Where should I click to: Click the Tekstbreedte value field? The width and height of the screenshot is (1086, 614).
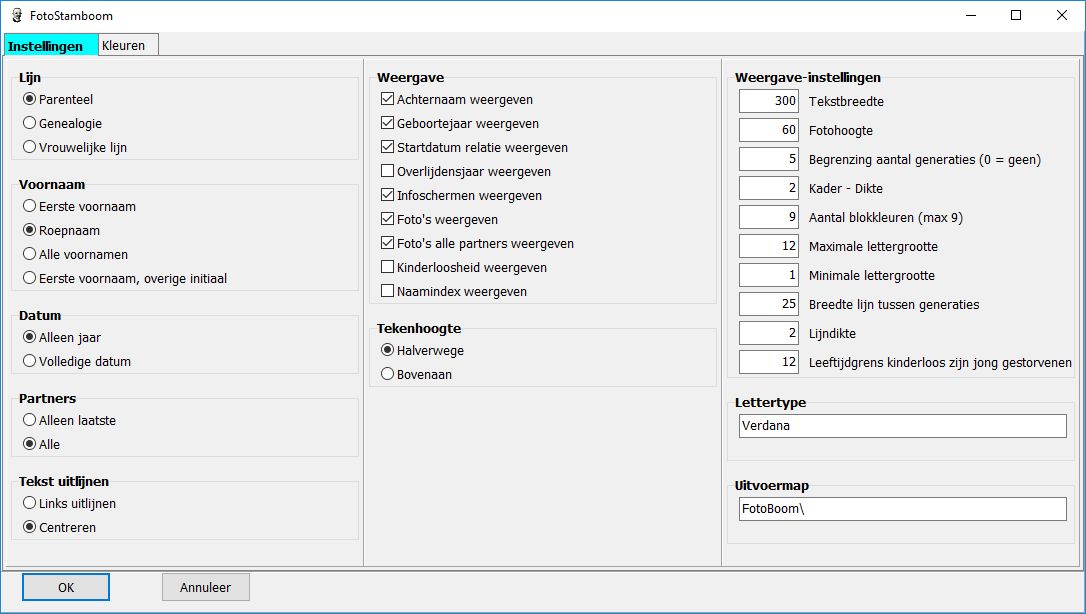click(x=769, y=101)
